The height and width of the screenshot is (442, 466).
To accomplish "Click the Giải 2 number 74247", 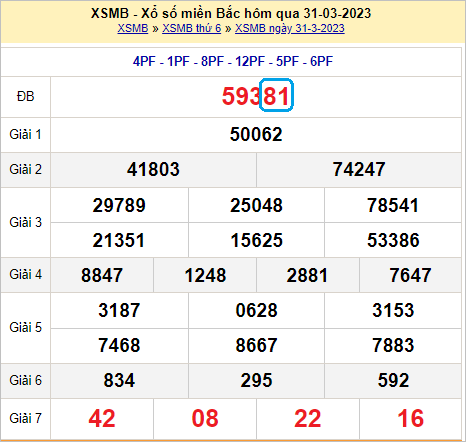I will coord(359,169).
